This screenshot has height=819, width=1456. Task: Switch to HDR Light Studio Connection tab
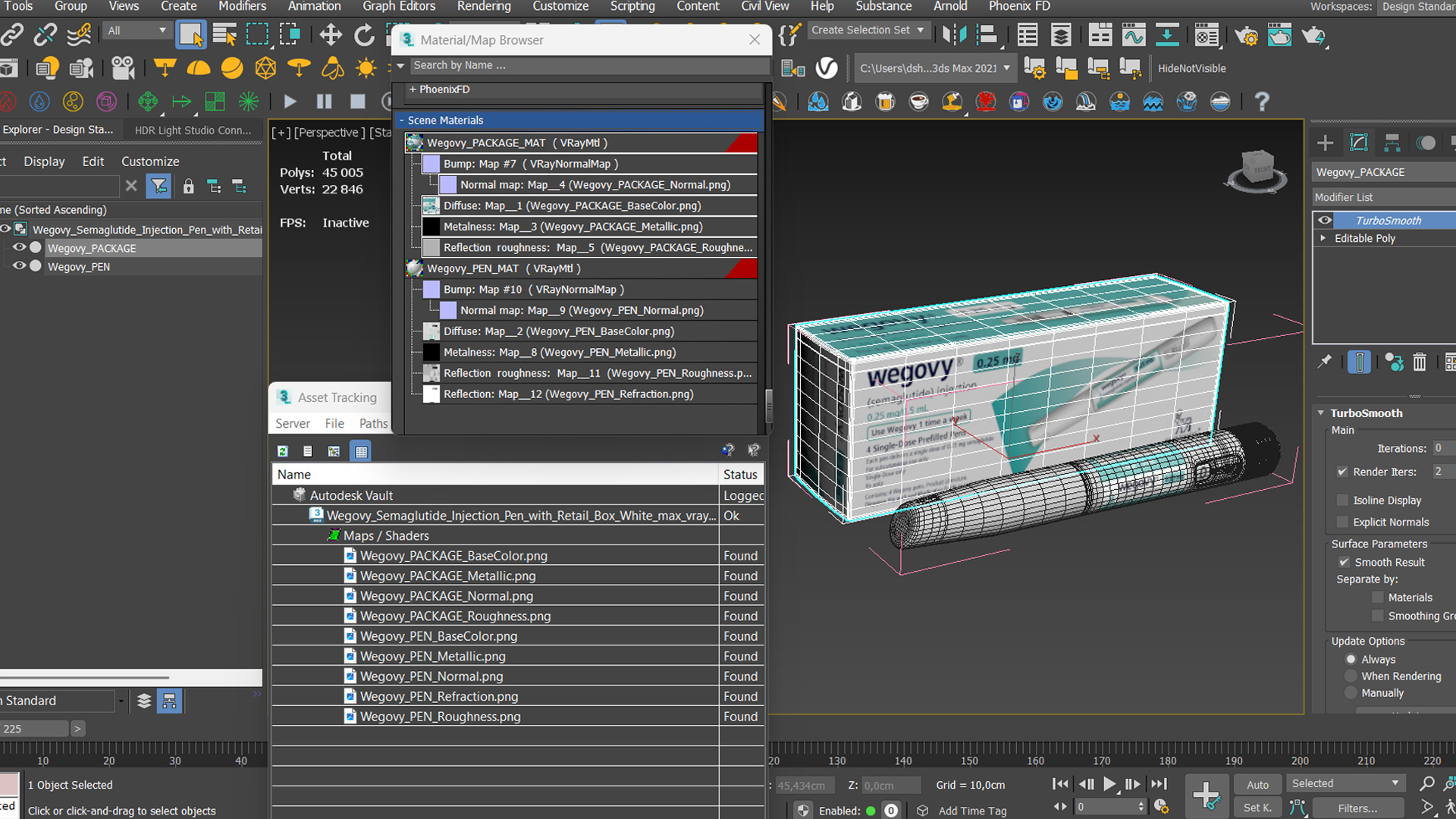point(193,130)
